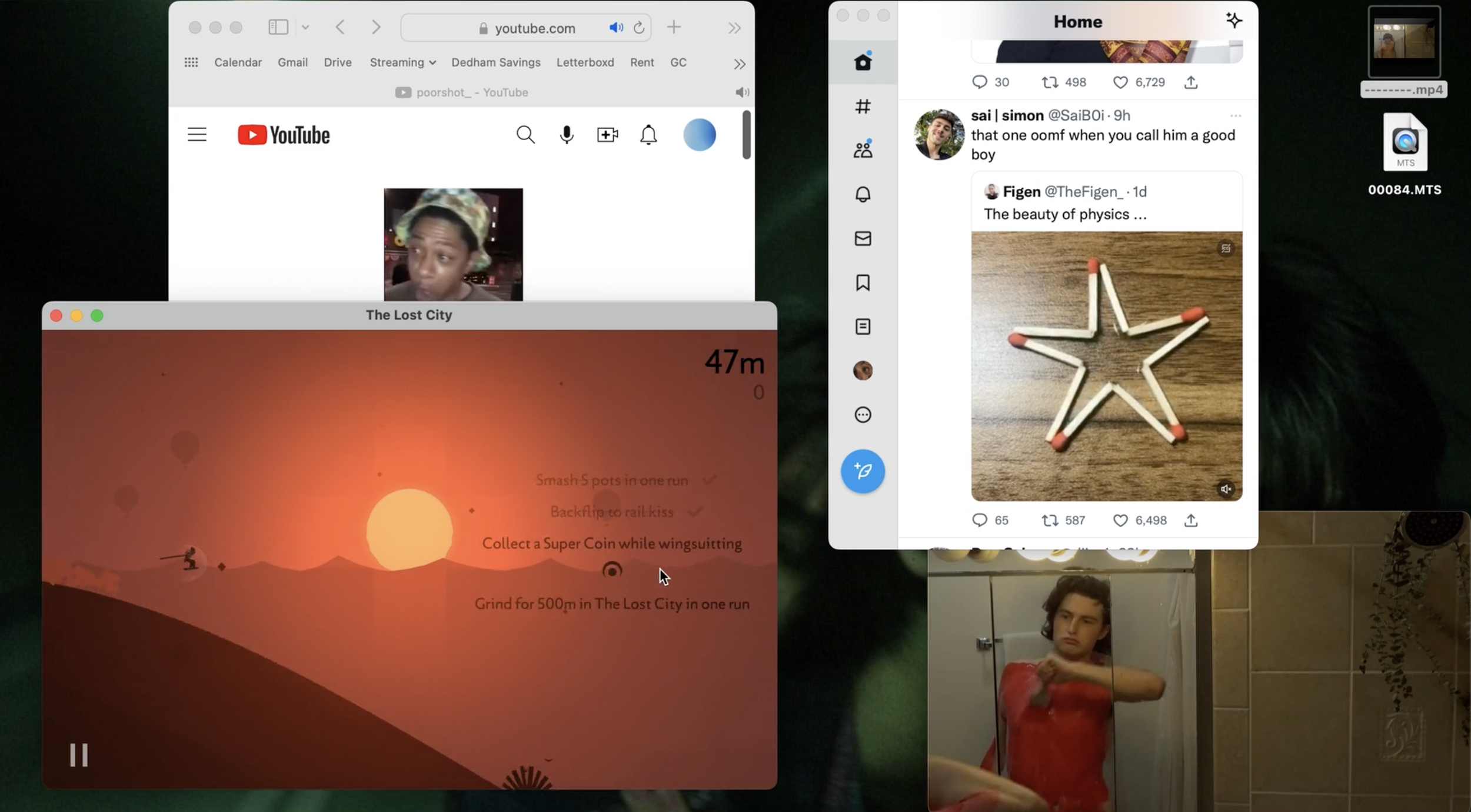Open Twitter Notifications bell in sidebar
The height and width of the screenshot is (812, 1471).
pos(863,194)
